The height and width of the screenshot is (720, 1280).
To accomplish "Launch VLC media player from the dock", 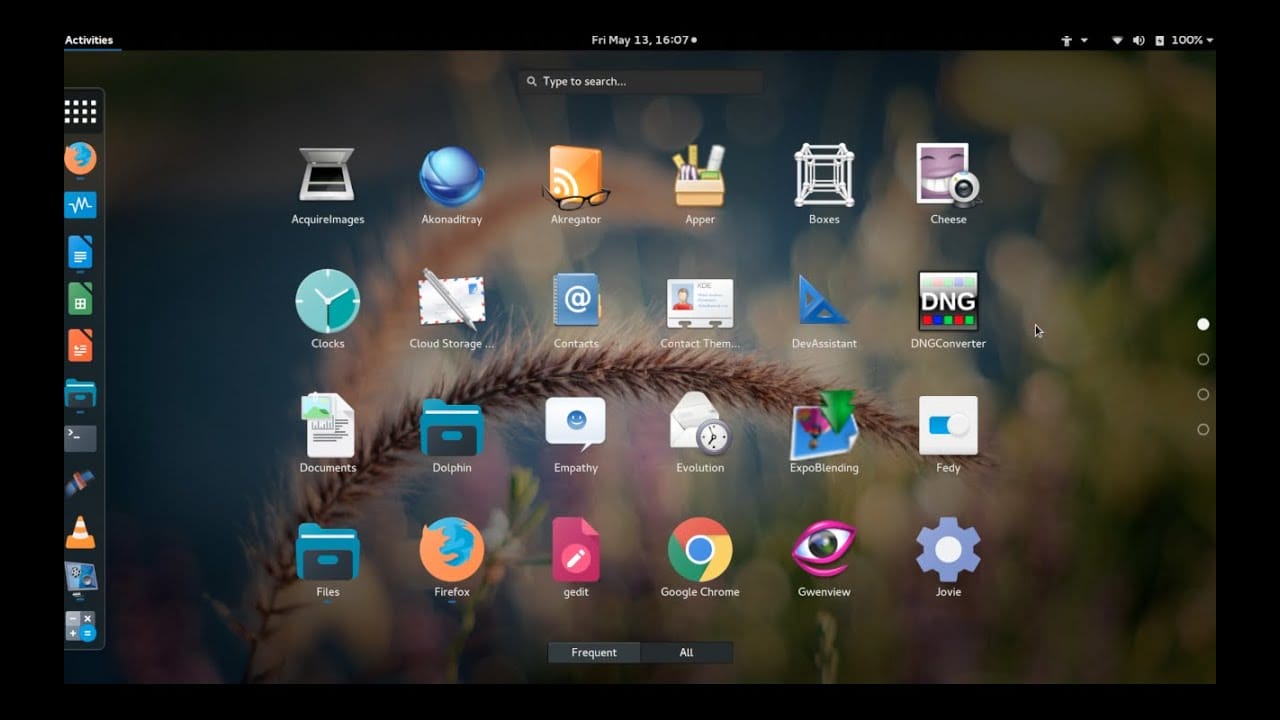I will (81, 532).
